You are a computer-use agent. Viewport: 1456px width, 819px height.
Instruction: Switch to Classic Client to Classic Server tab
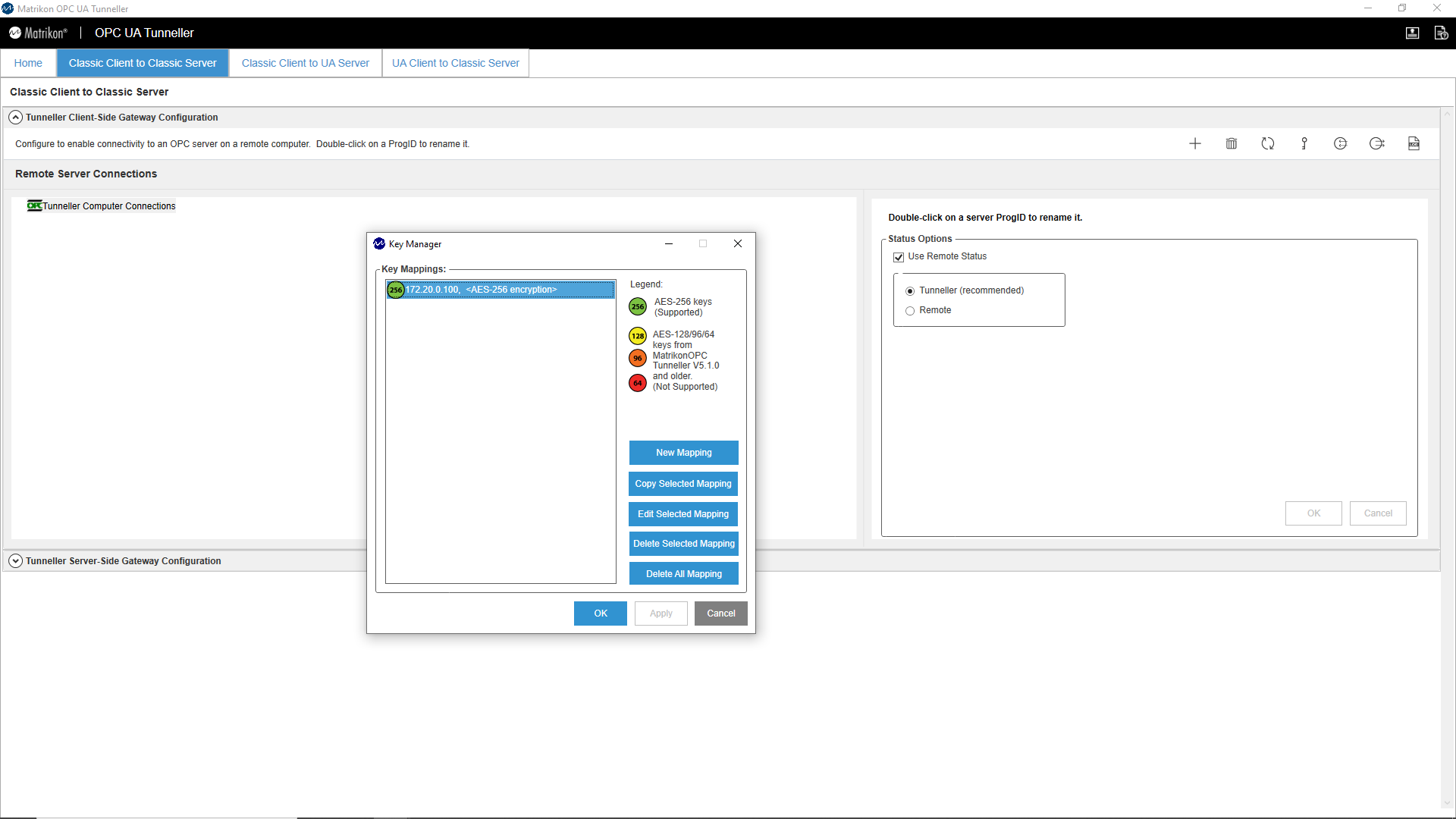click(x=143, y=63)
